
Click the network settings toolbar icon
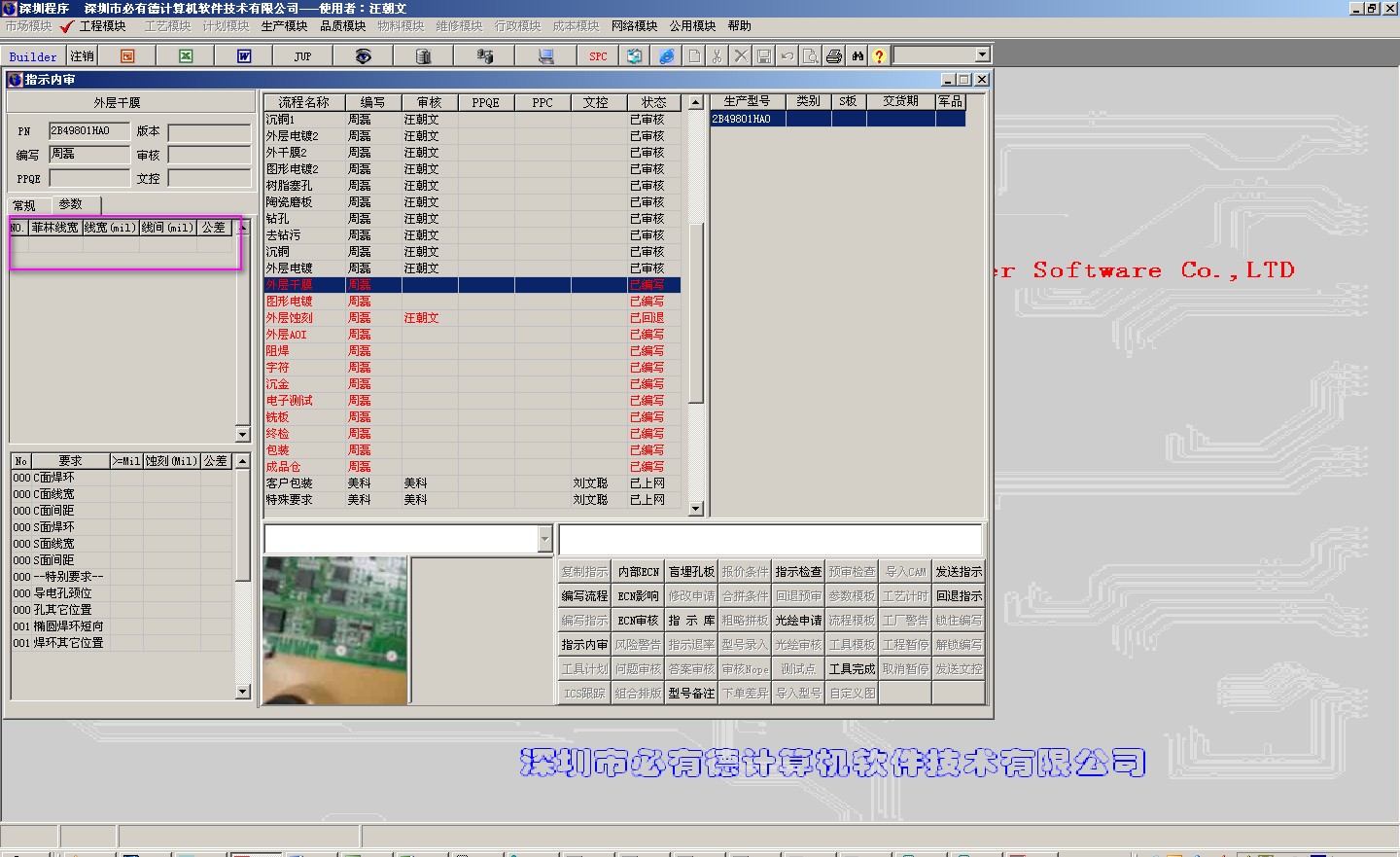(x=484, y=56)
